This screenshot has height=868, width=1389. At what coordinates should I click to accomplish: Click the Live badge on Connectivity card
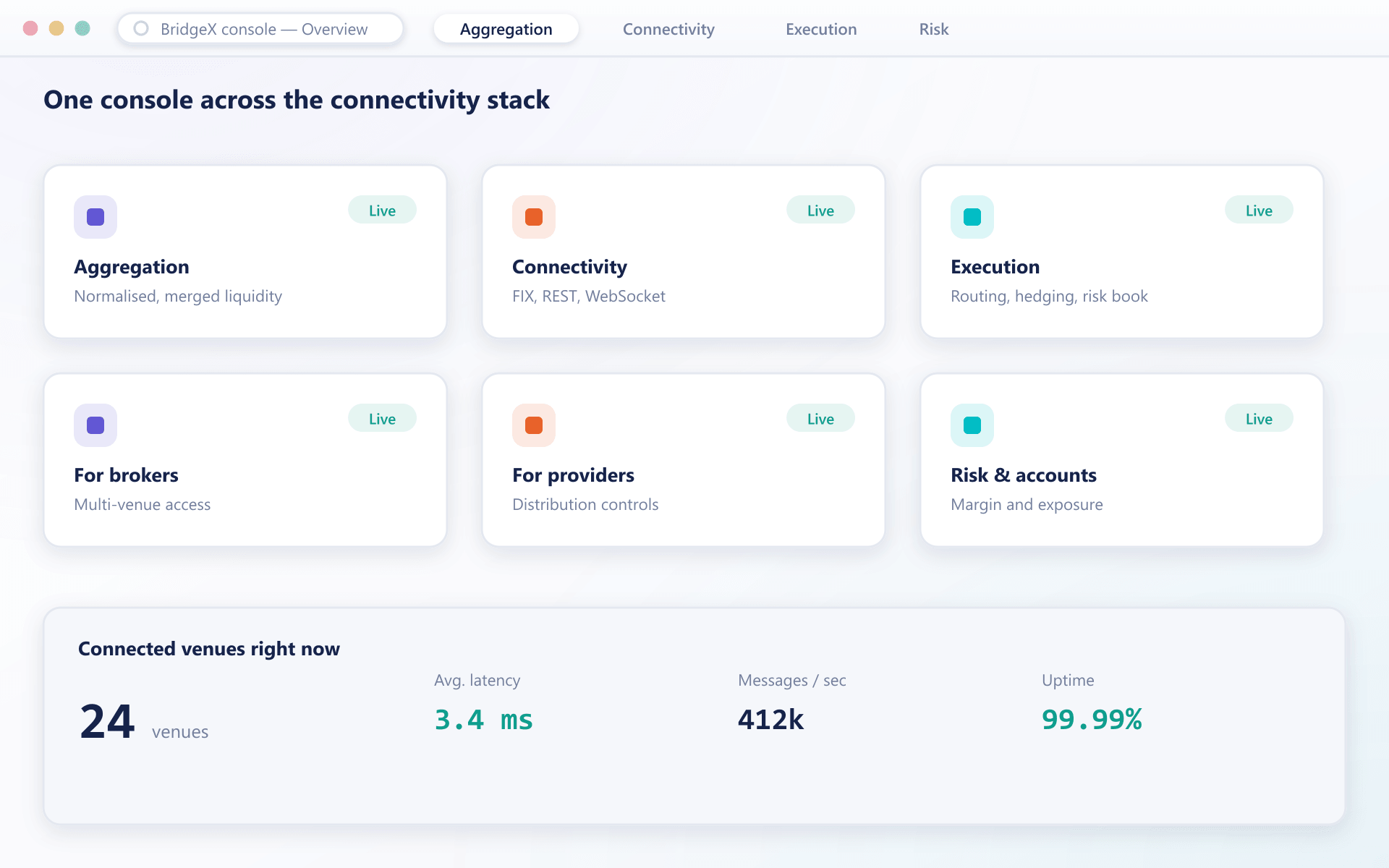tap(820, 210)
